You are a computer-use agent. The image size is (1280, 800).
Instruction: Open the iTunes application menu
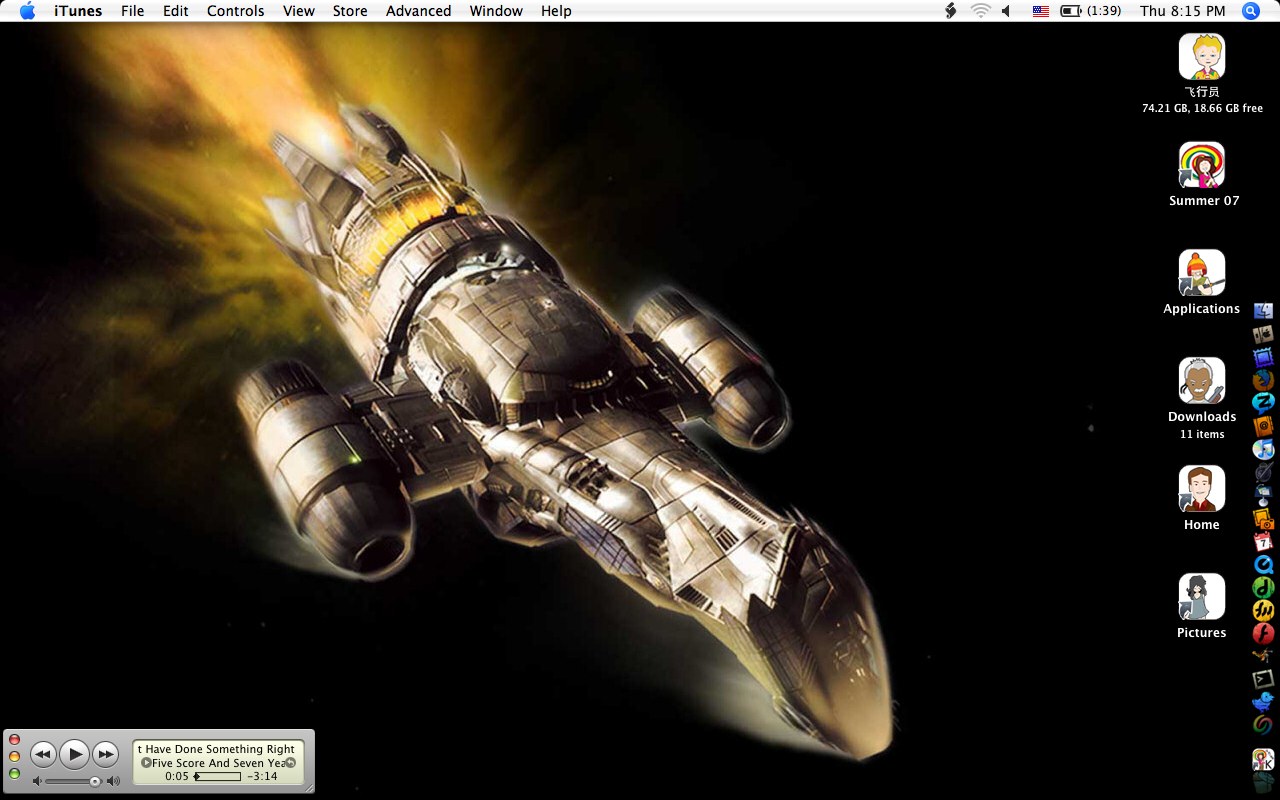coord(78,11)
